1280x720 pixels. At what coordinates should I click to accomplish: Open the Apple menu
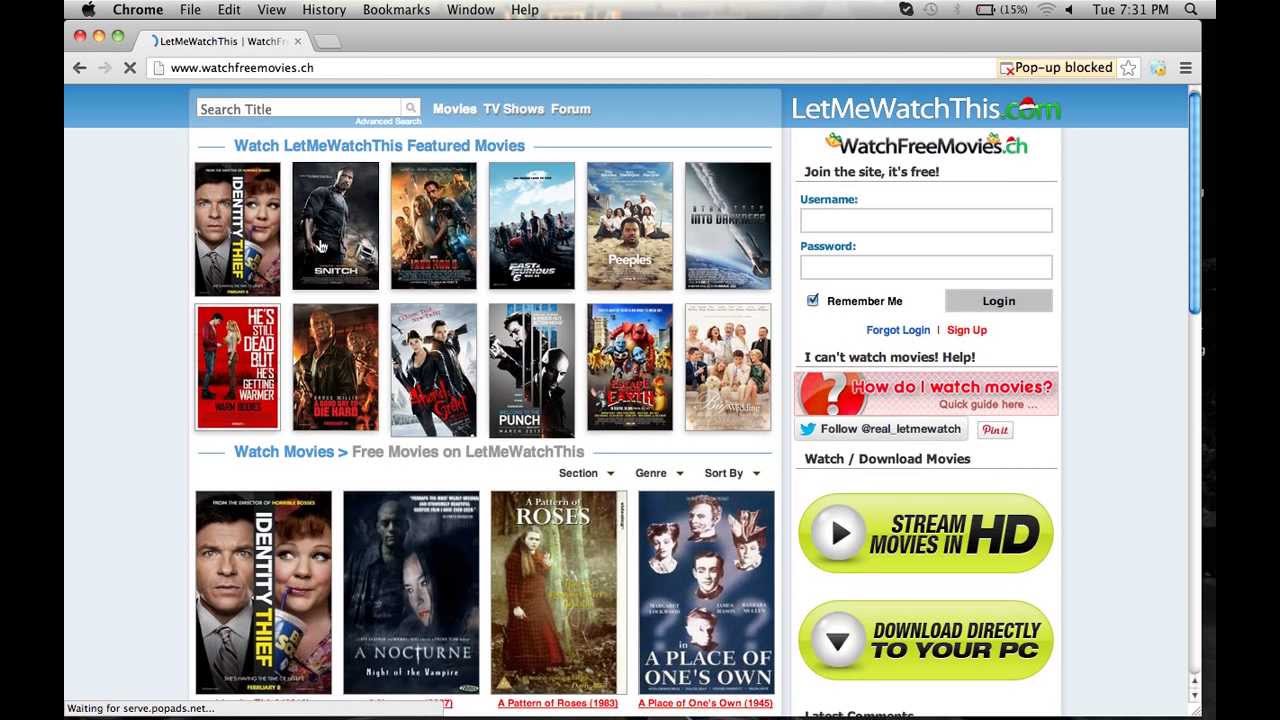click(88, 9)
